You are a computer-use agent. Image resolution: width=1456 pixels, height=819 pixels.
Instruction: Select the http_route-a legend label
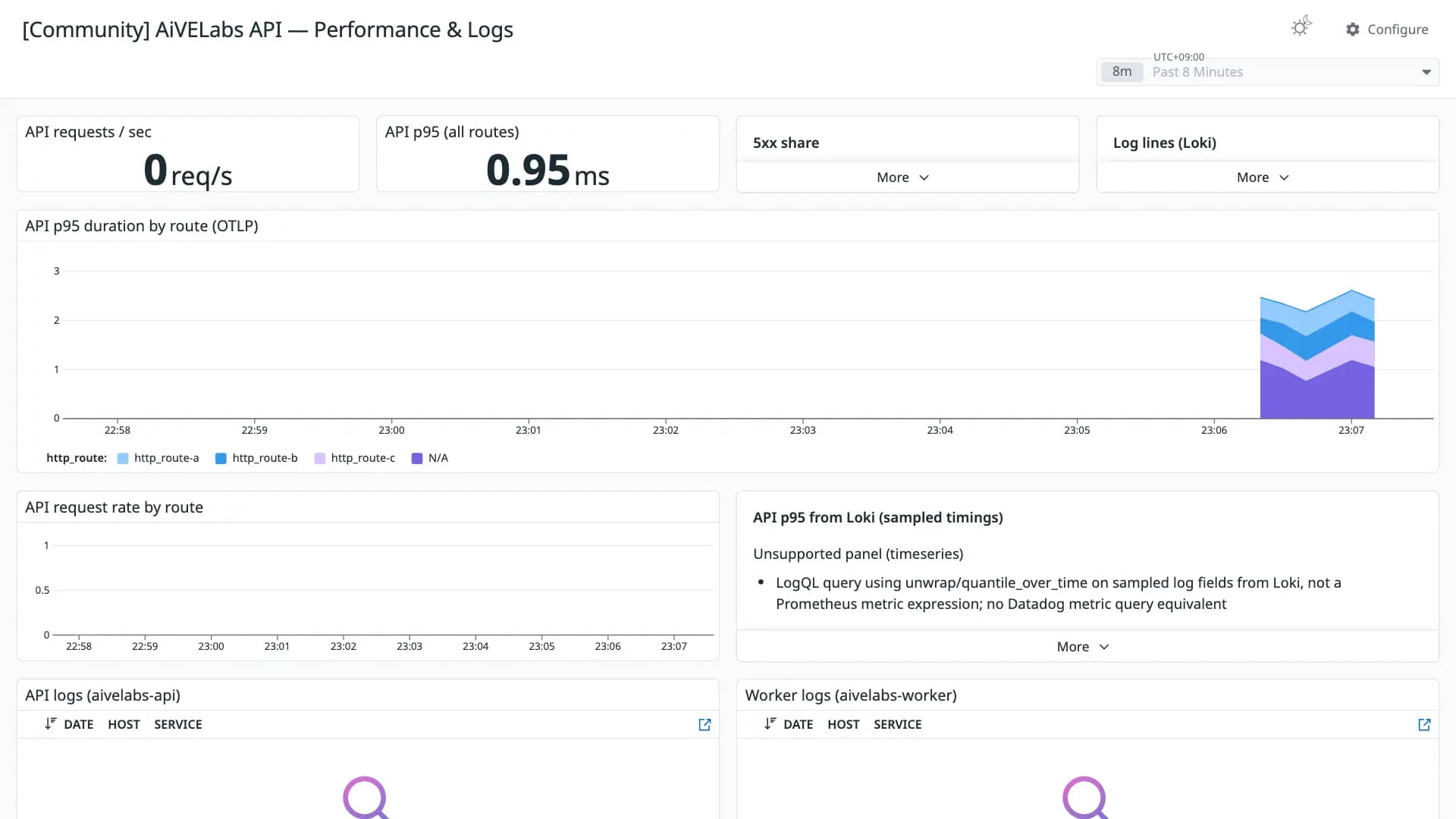[x=167, y=458]
